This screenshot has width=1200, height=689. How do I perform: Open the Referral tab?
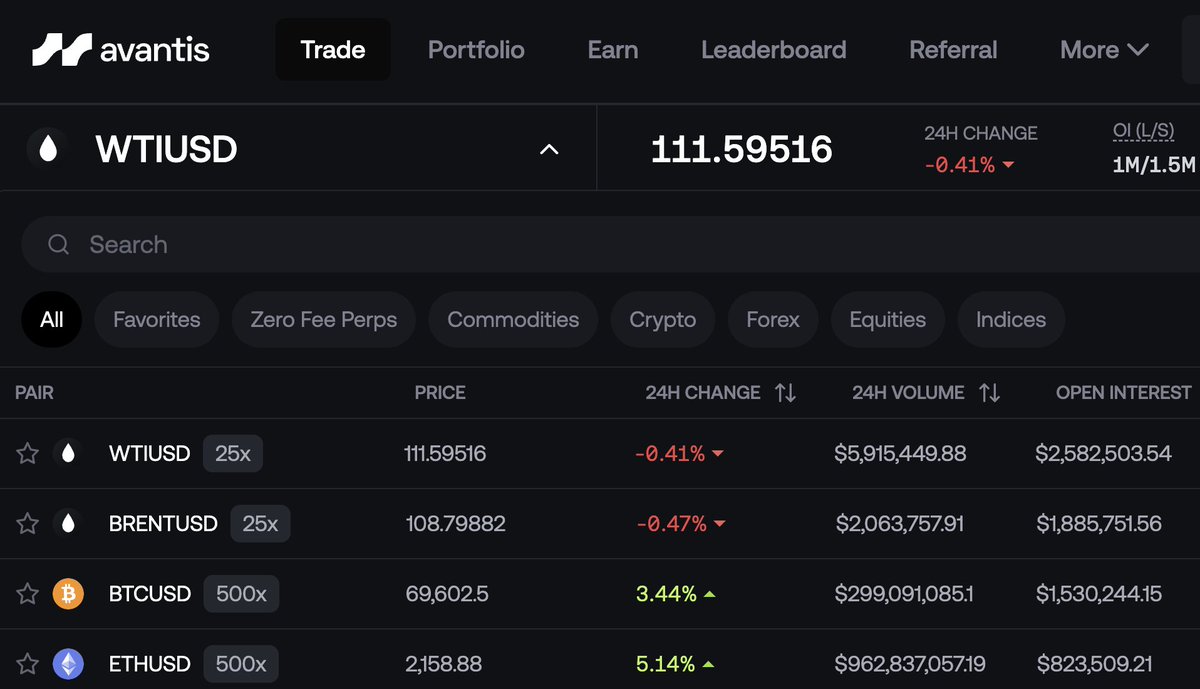(953, 49)
